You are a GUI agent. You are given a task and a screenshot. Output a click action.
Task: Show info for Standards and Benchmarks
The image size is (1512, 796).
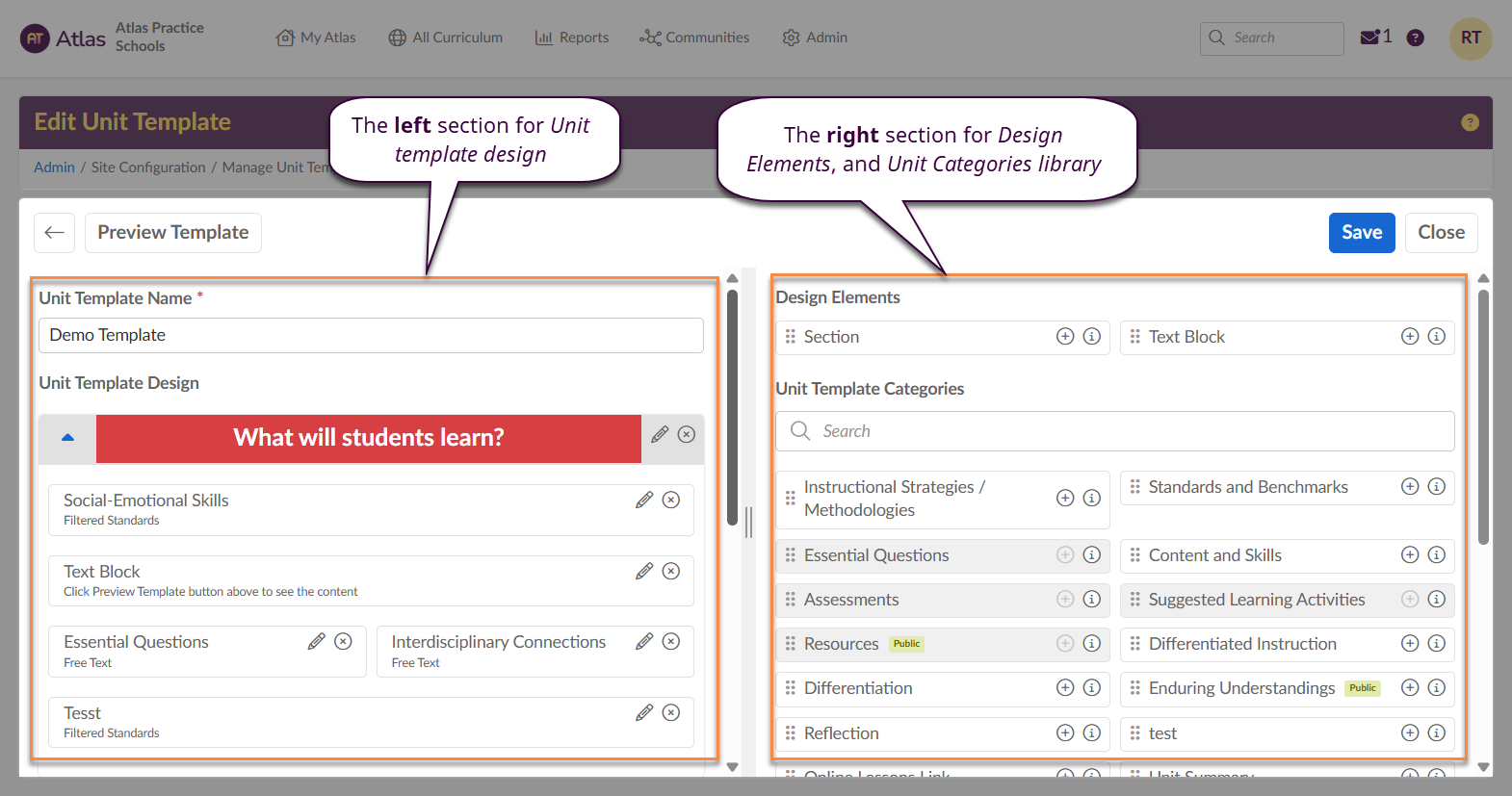coord(1436,487)
